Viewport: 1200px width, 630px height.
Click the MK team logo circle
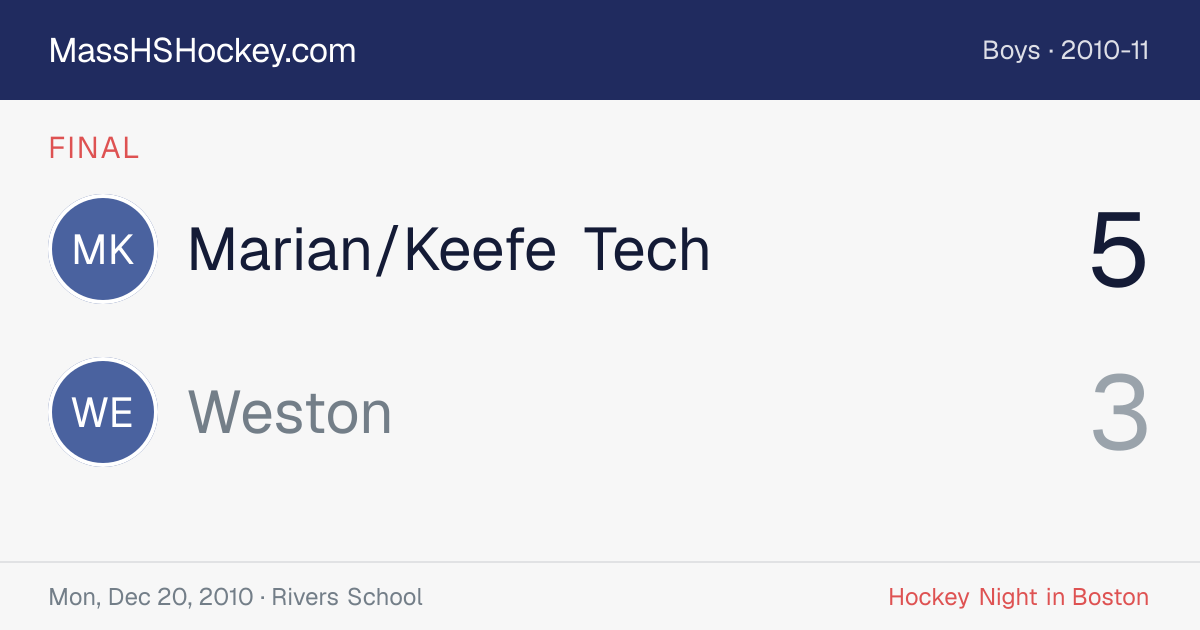click(x=103, y=249)
